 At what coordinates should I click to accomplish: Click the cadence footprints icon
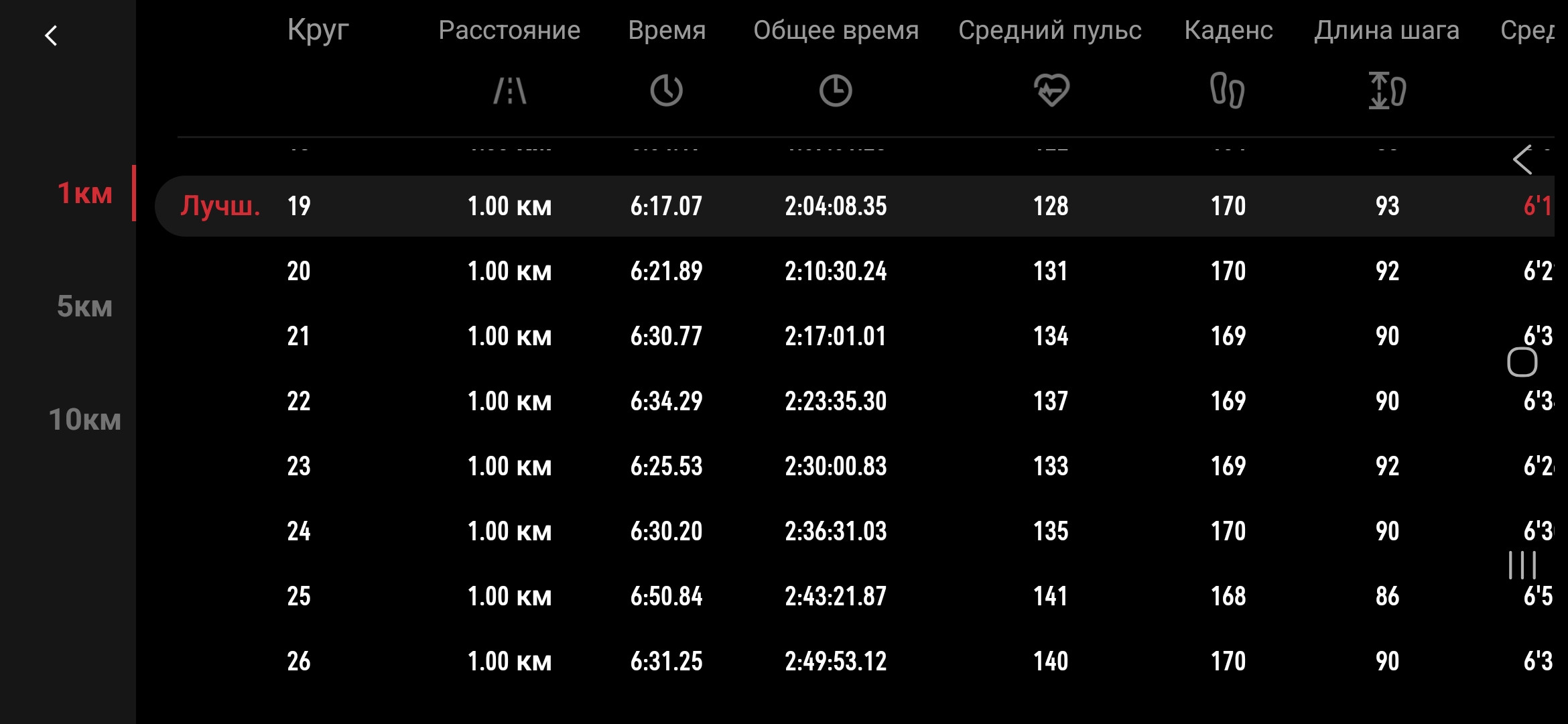(x=1228, y=90)
